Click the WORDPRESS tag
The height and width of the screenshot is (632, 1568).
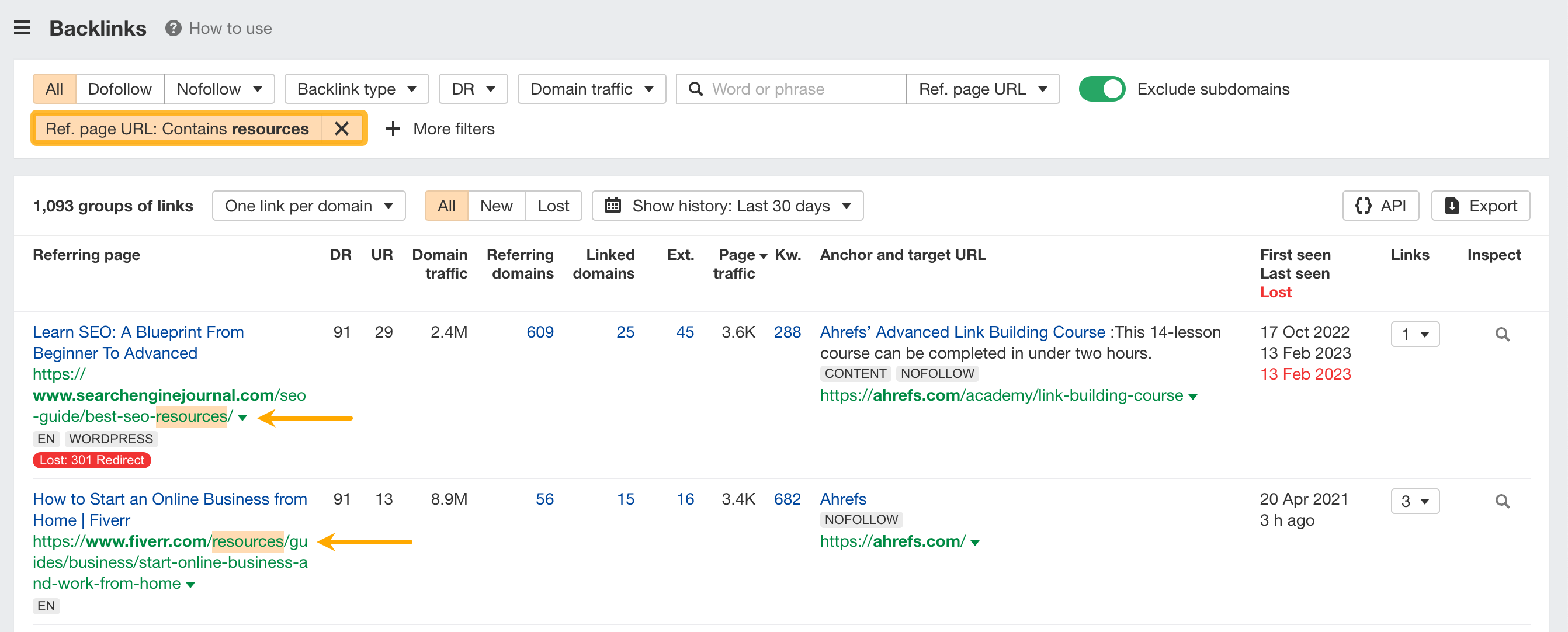click(111, 439)
